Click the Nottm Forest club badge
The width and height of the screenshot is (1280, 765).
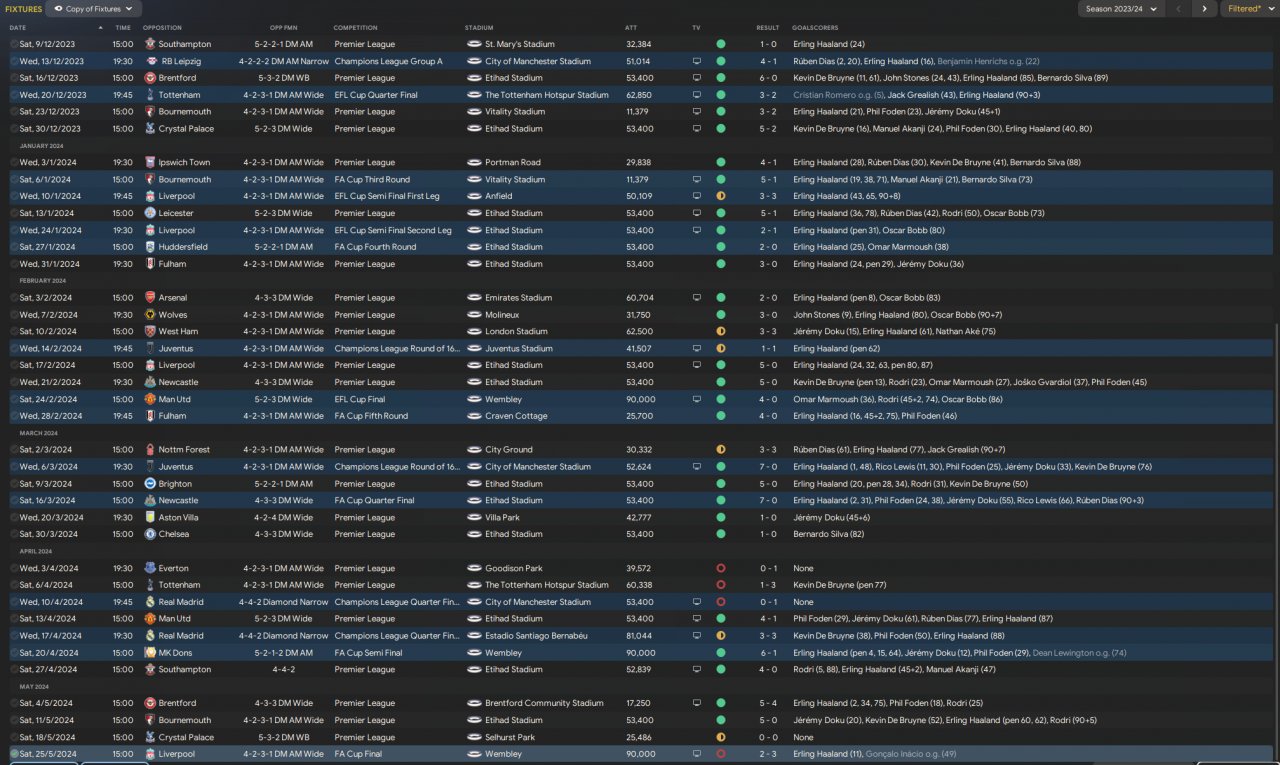pos(150,450)
